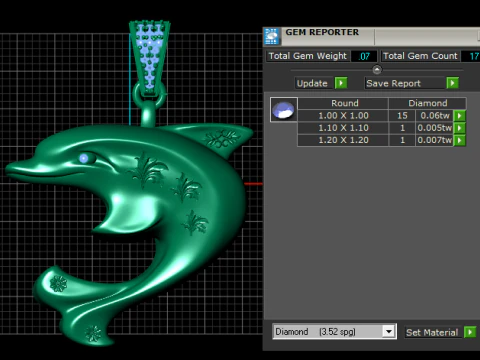
Task: Click the green arrow next to Save Report
Action: (452, 83)
